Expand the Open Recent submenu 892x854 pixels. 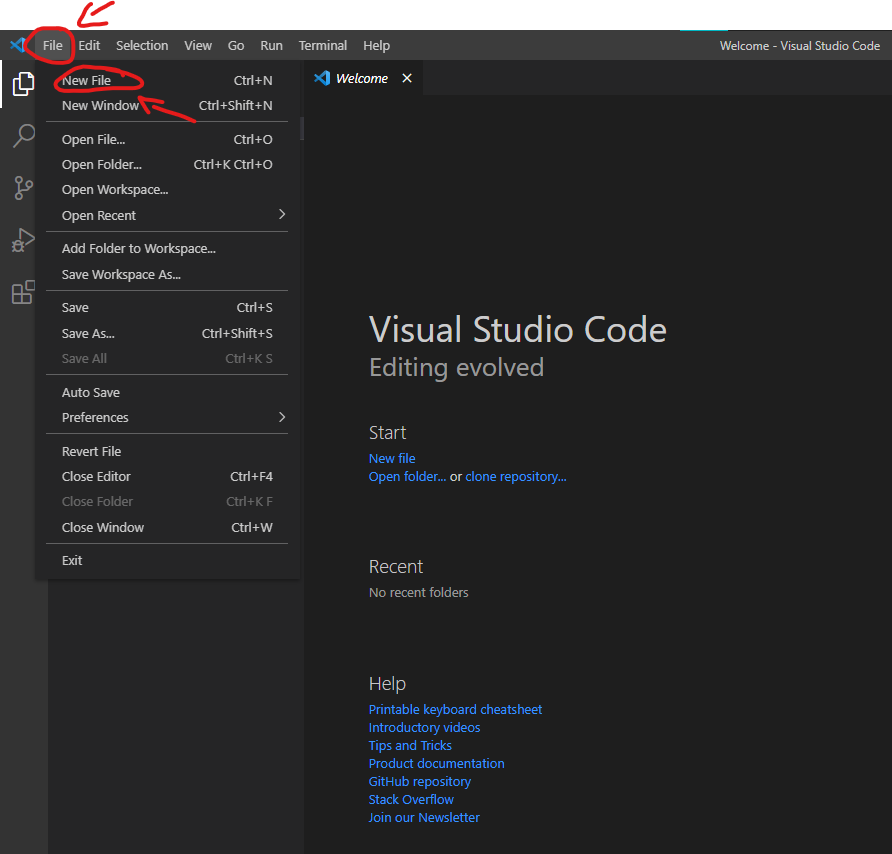pyautogui.click(x=167, y=215)
